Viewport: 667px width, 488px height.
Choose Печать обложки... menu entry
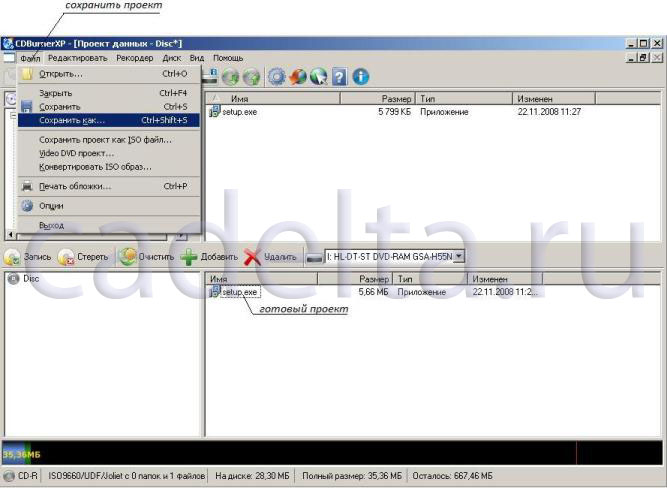click(75, 186)
